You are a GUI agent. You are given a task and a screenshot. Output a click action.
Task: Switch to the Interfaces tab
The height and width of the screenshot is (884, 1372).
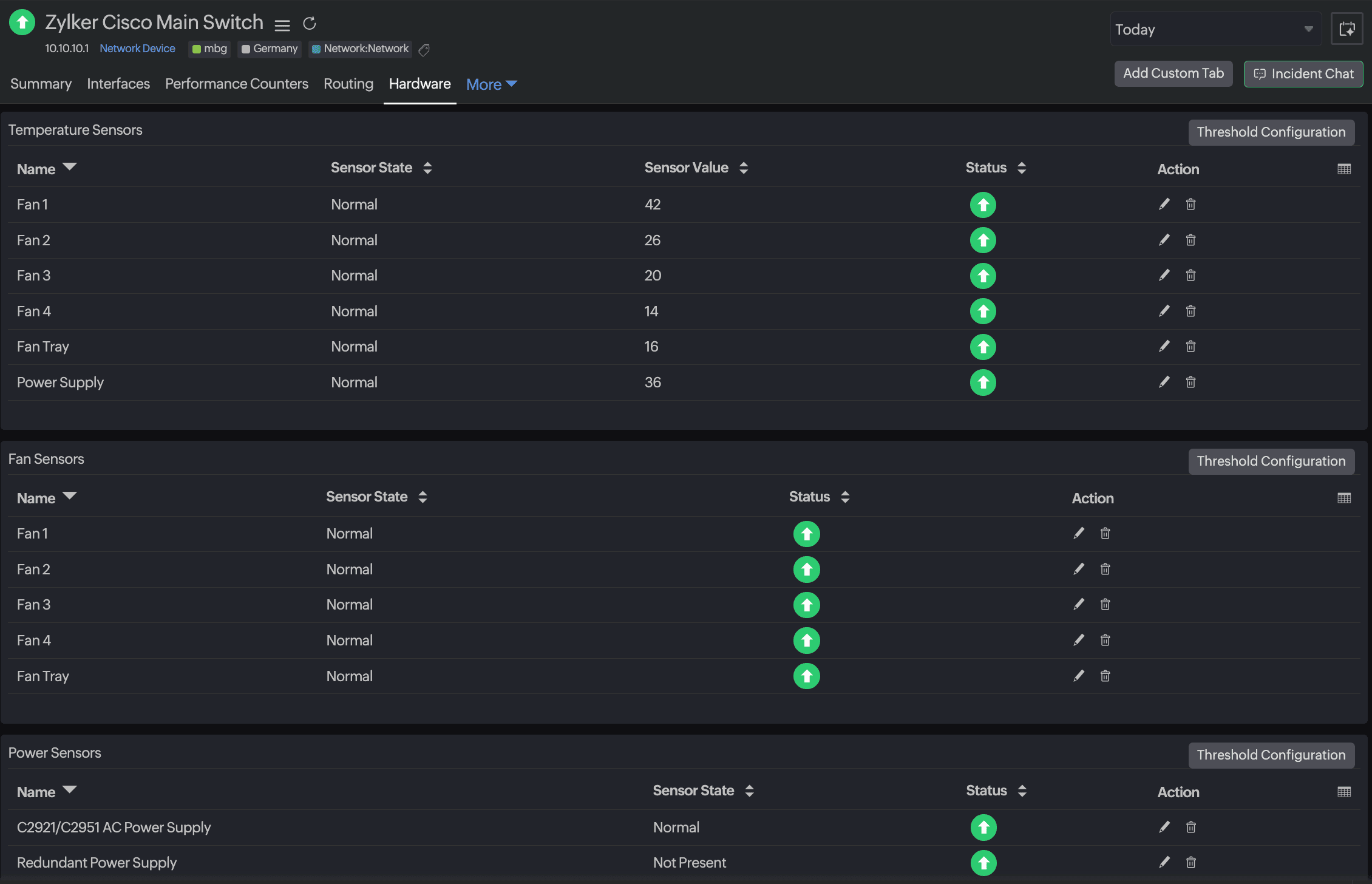[118, 84]
